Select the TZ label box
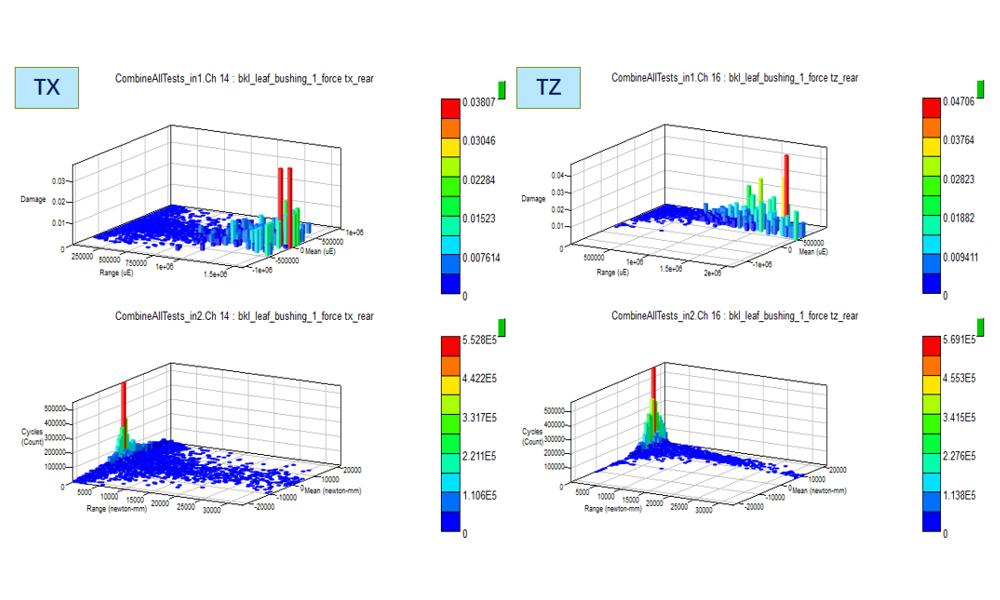This screenshot has height=600, width=1000. (548, 88)
